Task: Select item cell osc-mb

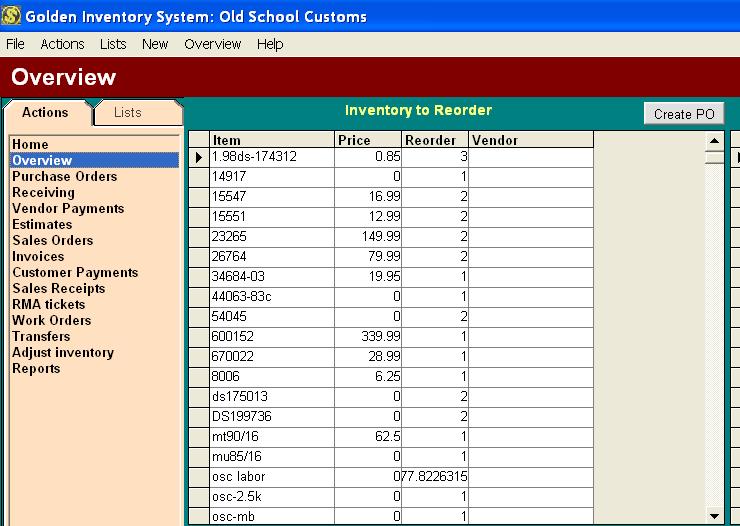Action: 272,516
